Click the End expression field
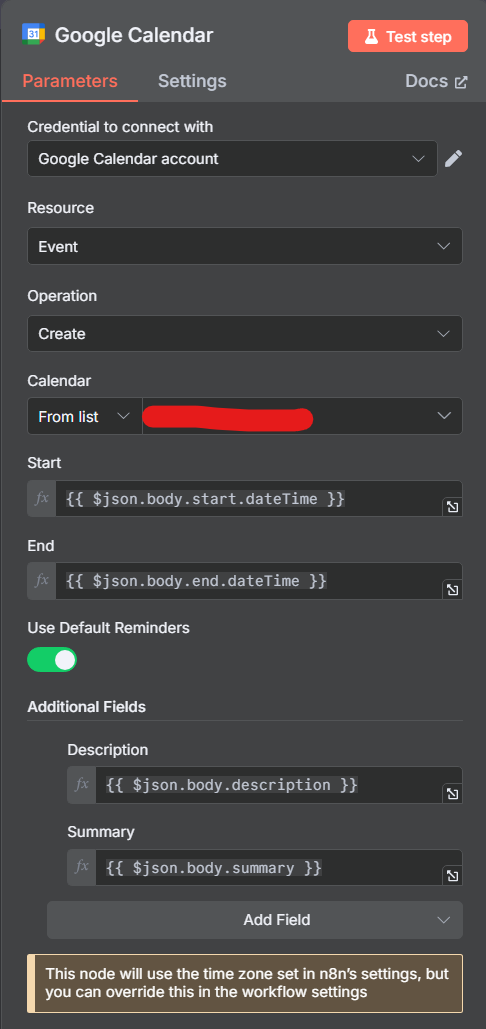The height and width of the screenshot is (1029, 486). pyautogui.click(x=259, y=581)
